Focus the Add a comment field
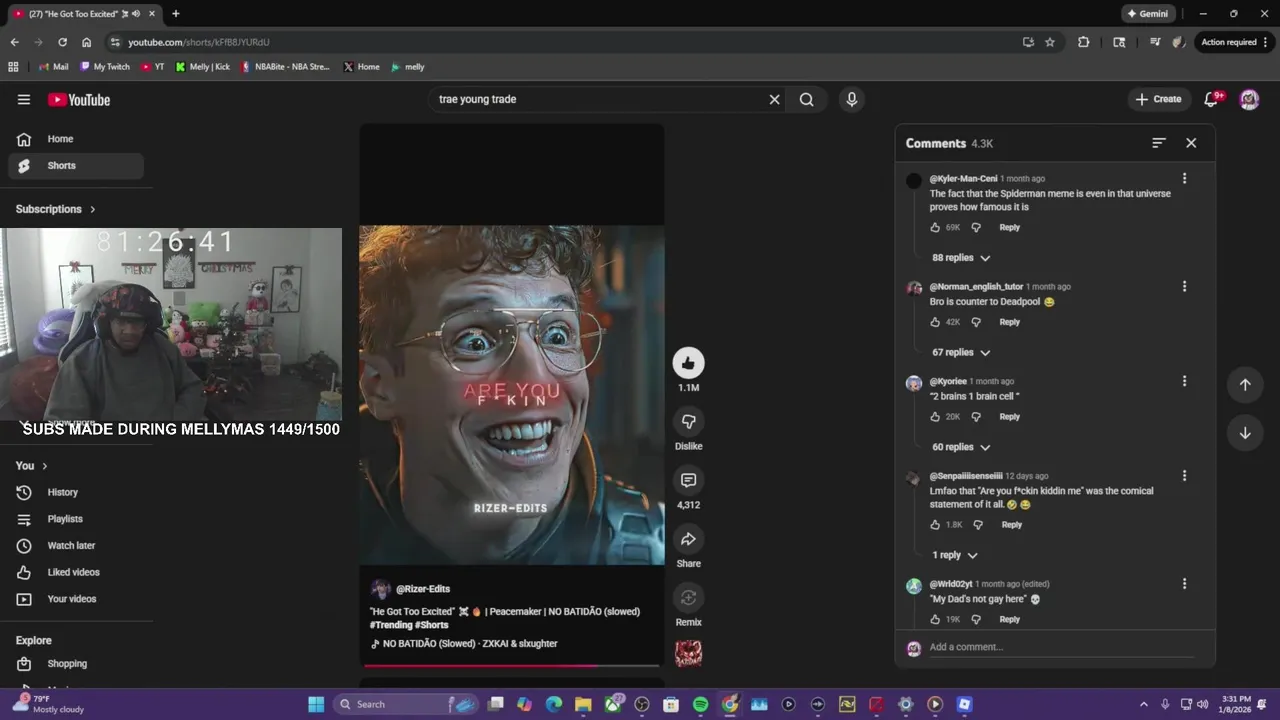This screenshot has height=720, width=1280. tap(1060, 647)
